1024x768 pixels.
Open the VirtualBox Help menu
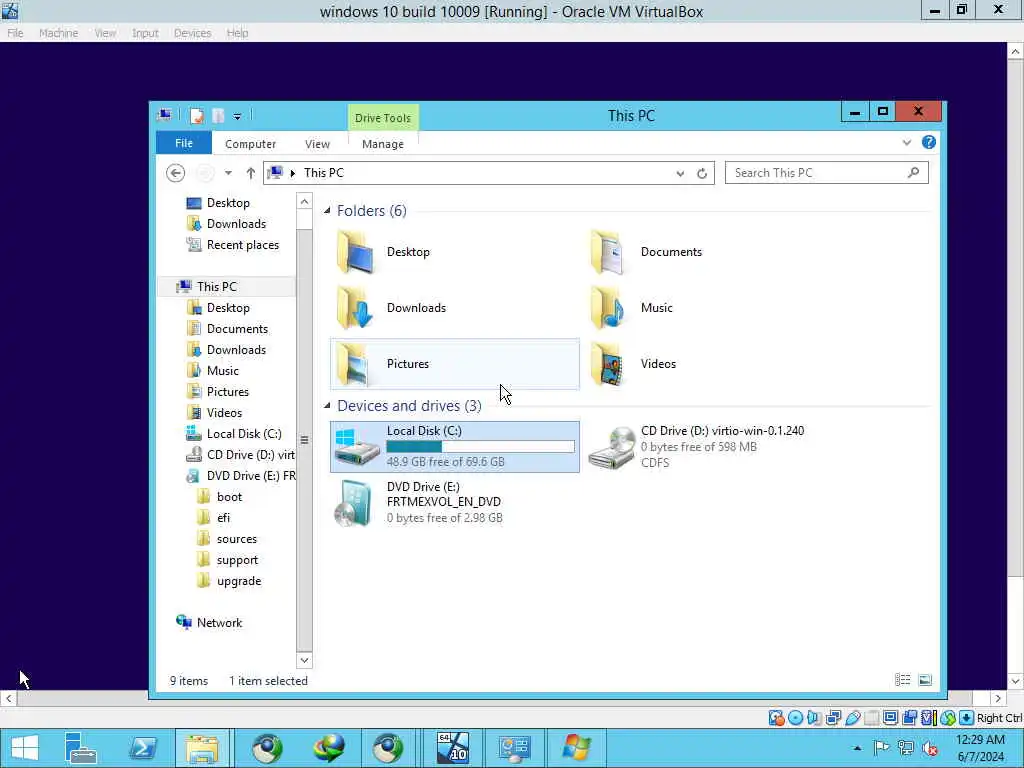pyautogui.click(x=237, y=33)
